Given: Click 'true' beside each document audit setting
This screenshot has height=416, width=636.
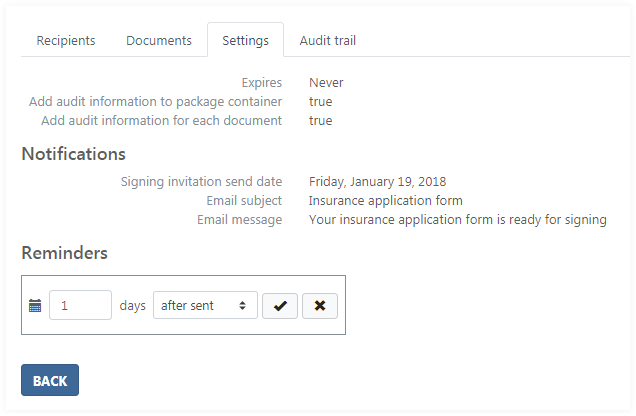Looking at the screenshot, I should [320, 121].
